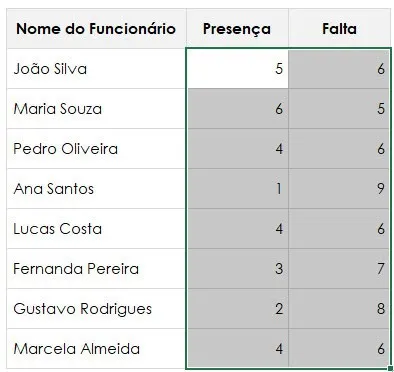Select Ana Santos's Falta cell with value 9
This screenshot has width=394, height=372.
(339, 189)
